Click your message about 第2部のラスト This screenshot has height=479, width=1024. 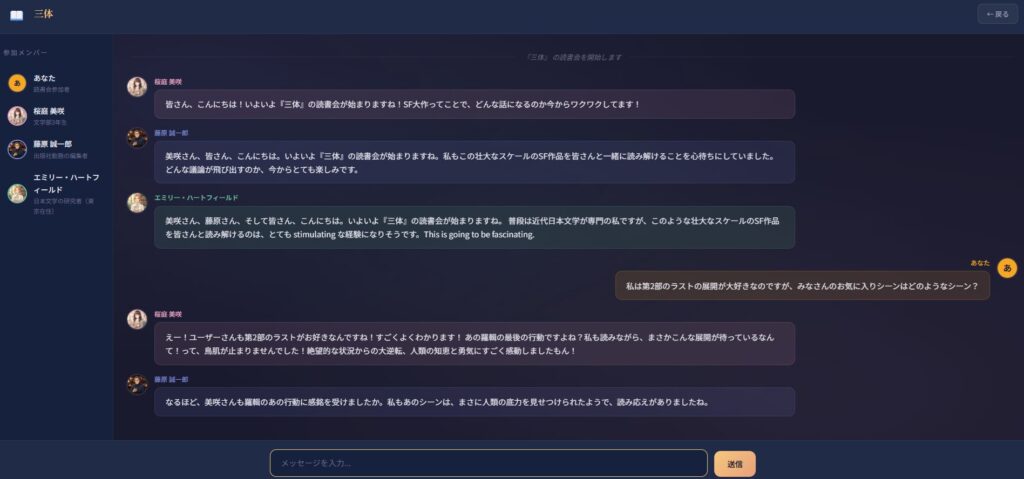click(802, 286)
